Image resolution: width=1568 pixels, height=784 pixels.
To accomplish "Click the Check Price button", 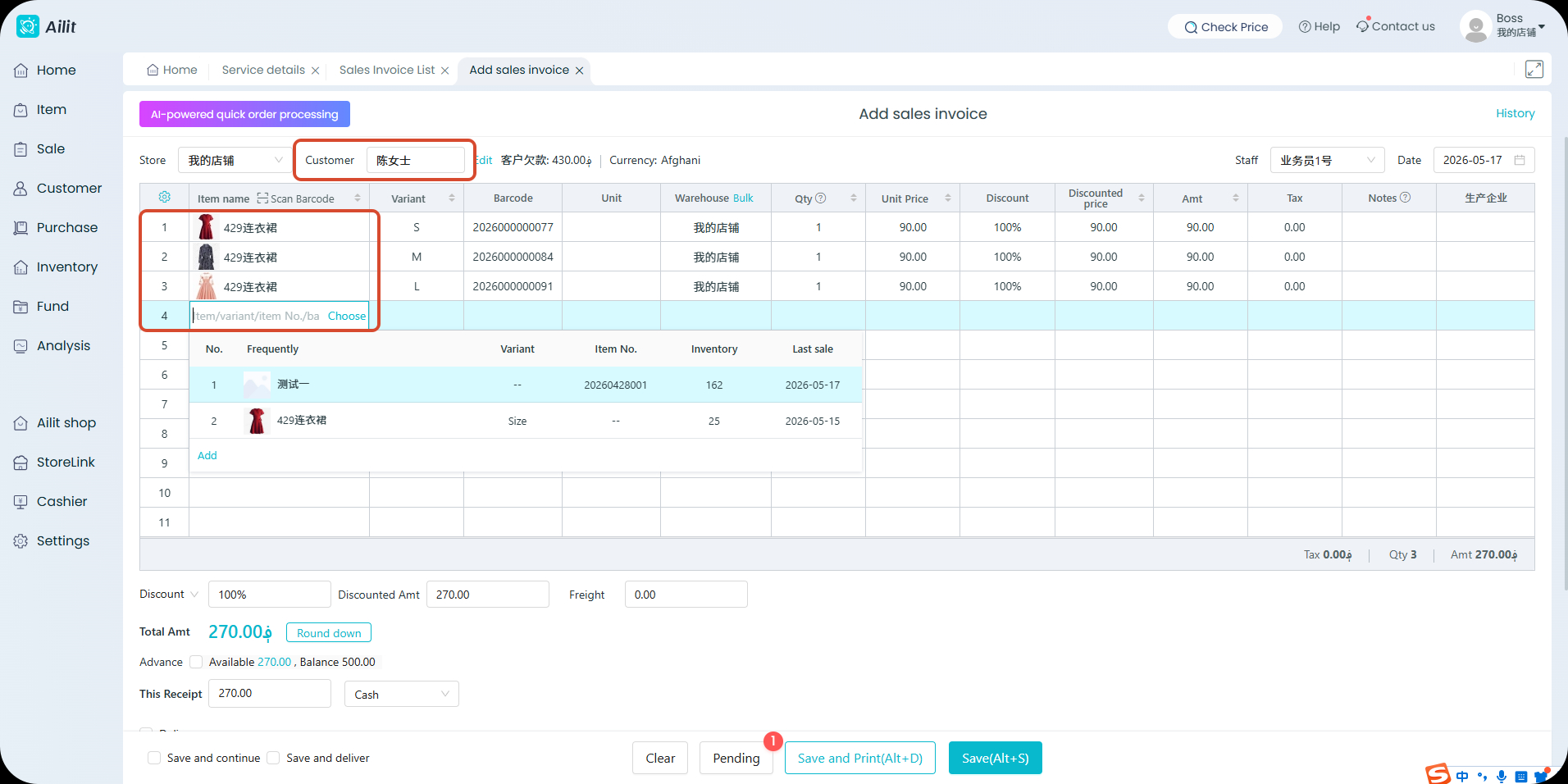I will [1225, 26].
